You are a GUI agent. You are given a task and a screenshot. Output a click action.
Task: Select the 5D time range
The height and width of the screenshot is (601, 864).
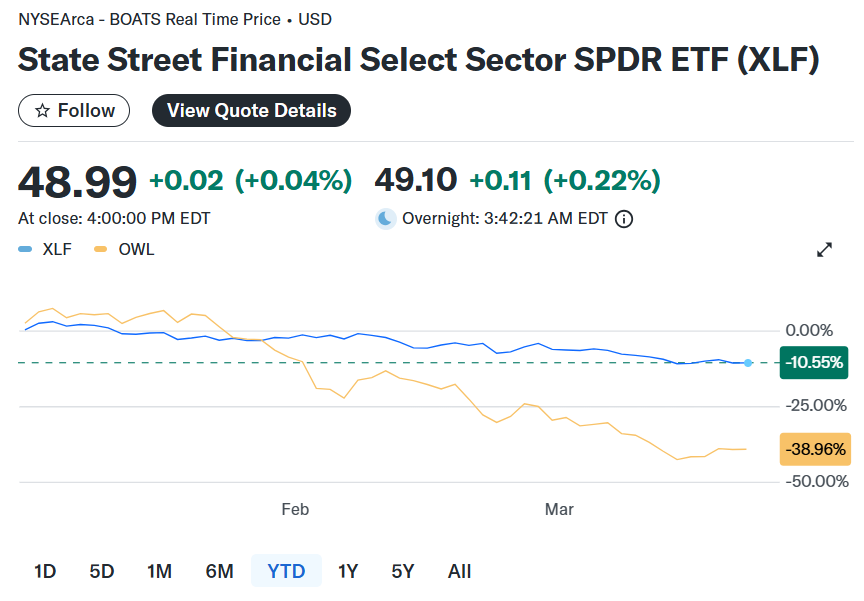(102, 571)
